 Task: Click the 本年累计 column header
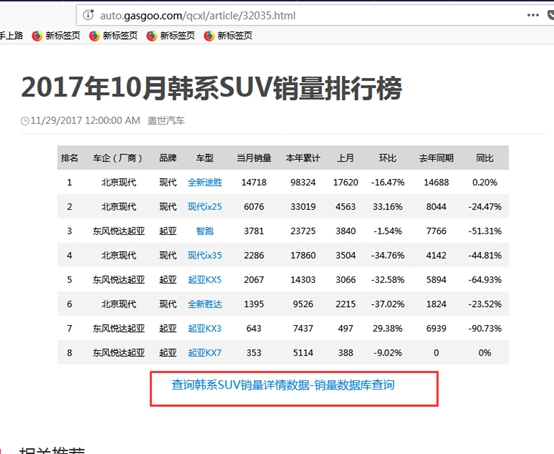point(303,158)
